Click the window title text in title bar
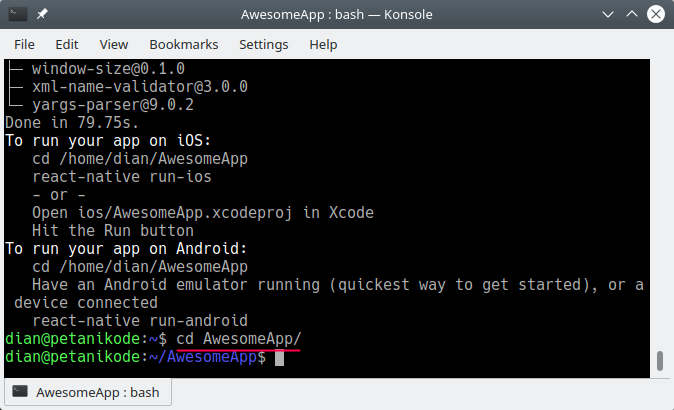This screenshot has width=674, height=410. (335, 15)
